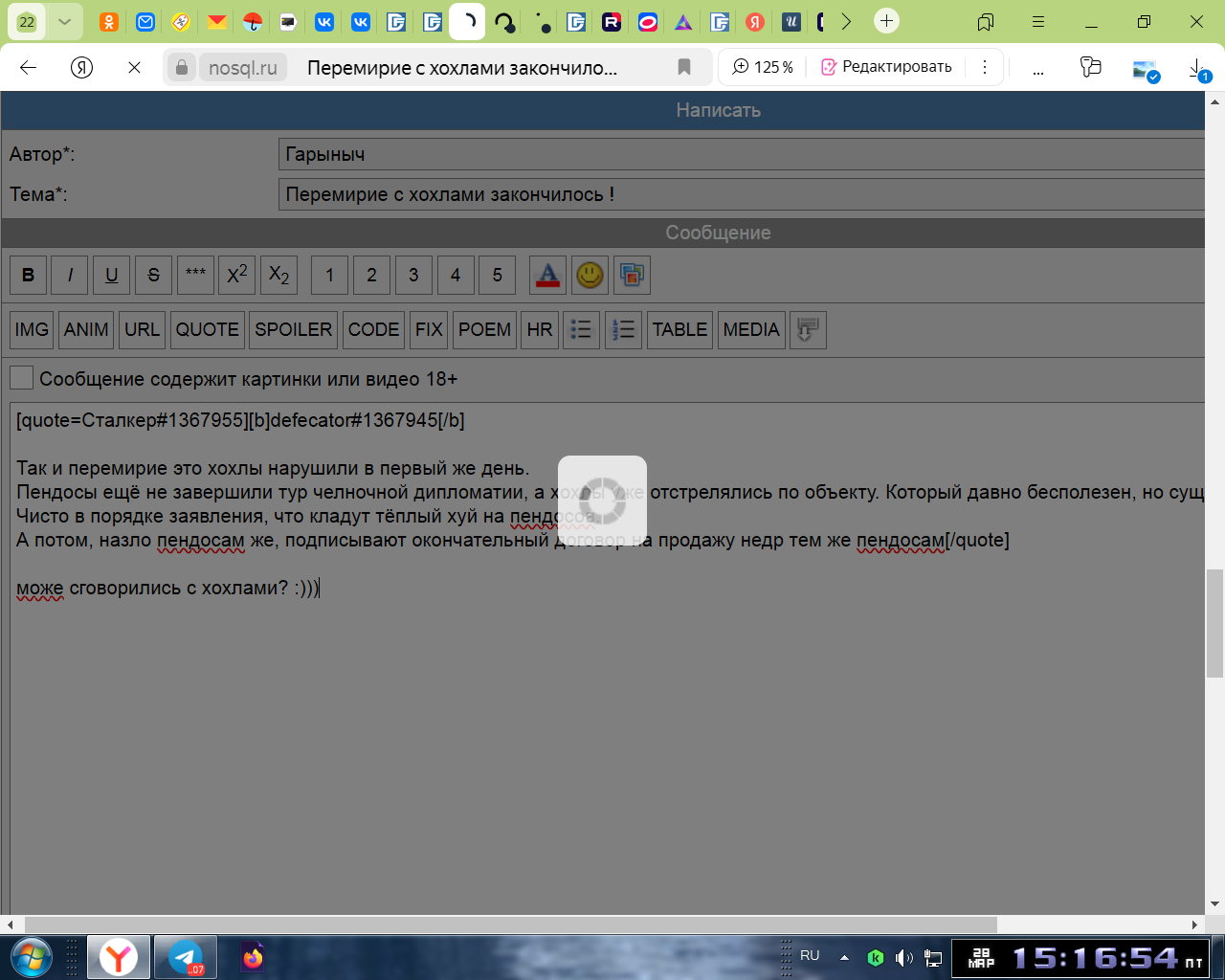Insert a SPOILER tag
Viewport: 1225px width, 980px height.
click(x=293, y=330)
